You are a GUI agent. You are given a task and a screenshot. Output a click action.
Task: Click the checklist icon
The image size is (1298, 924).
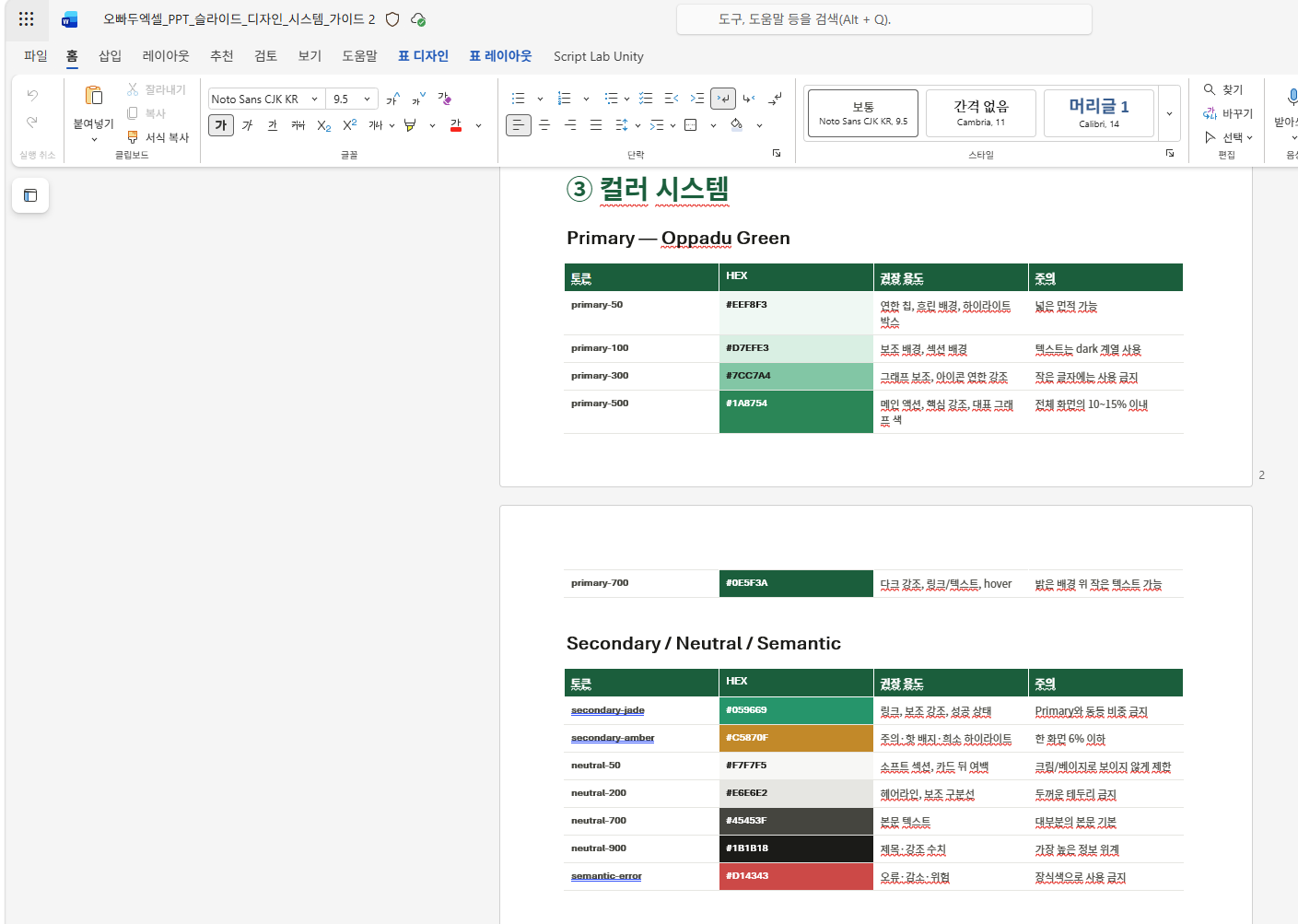point(646,99)
